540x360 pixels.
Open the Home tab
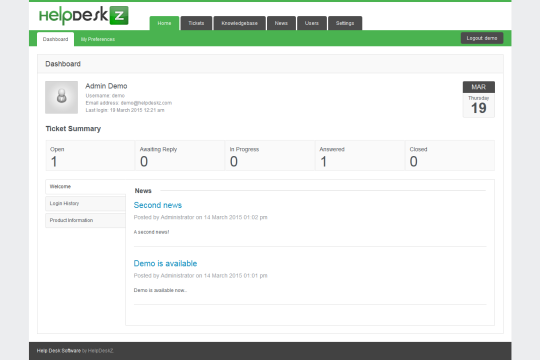[x=164, y=23]
